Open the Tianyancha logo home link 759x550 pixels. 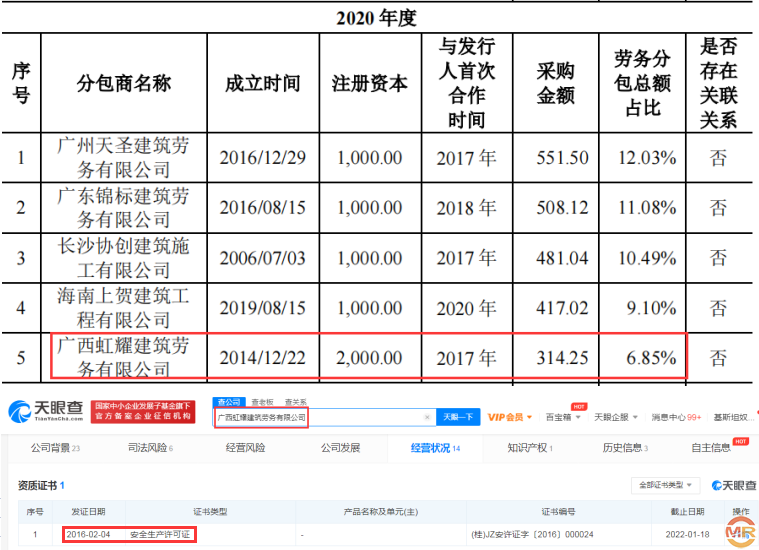coord(46,411)
